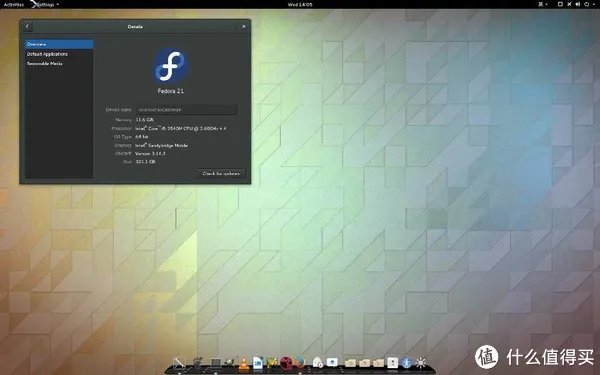The height and width of the screenshot is (375, 600).
Task: Select Overview in the Details sidebar
Action: tap(59, 44)
